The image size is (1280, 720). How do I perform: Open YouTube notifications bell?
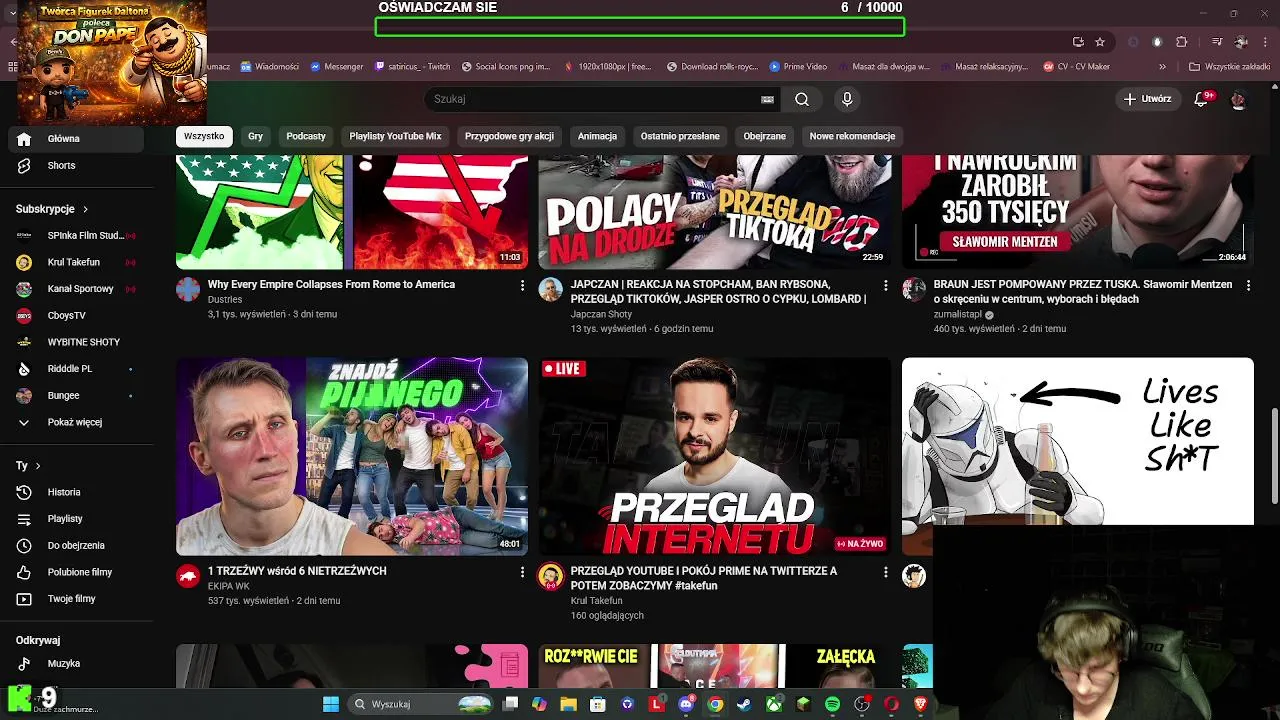click(x=1203, y=99)
